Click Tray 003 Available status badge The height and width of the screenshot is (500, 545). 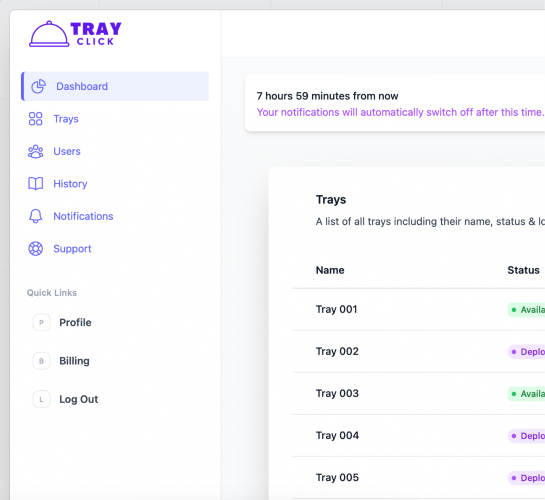click(x=526, y=394)
